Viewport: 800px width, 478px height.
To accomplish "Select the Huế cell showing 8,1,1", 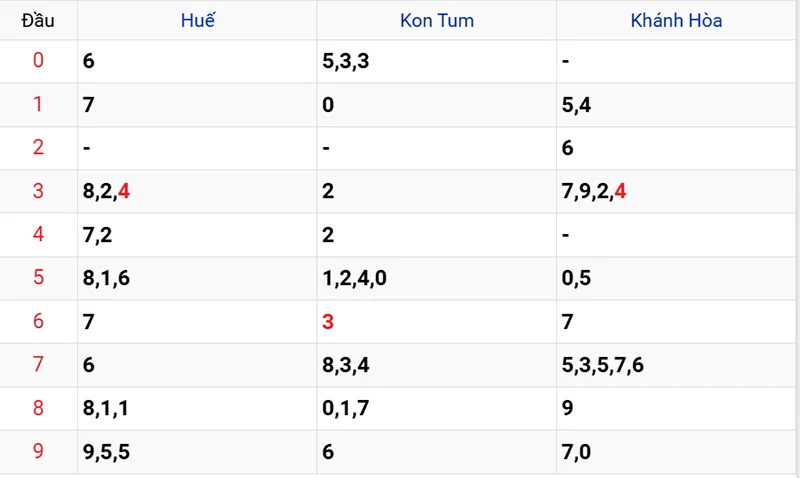I will 106,408.
